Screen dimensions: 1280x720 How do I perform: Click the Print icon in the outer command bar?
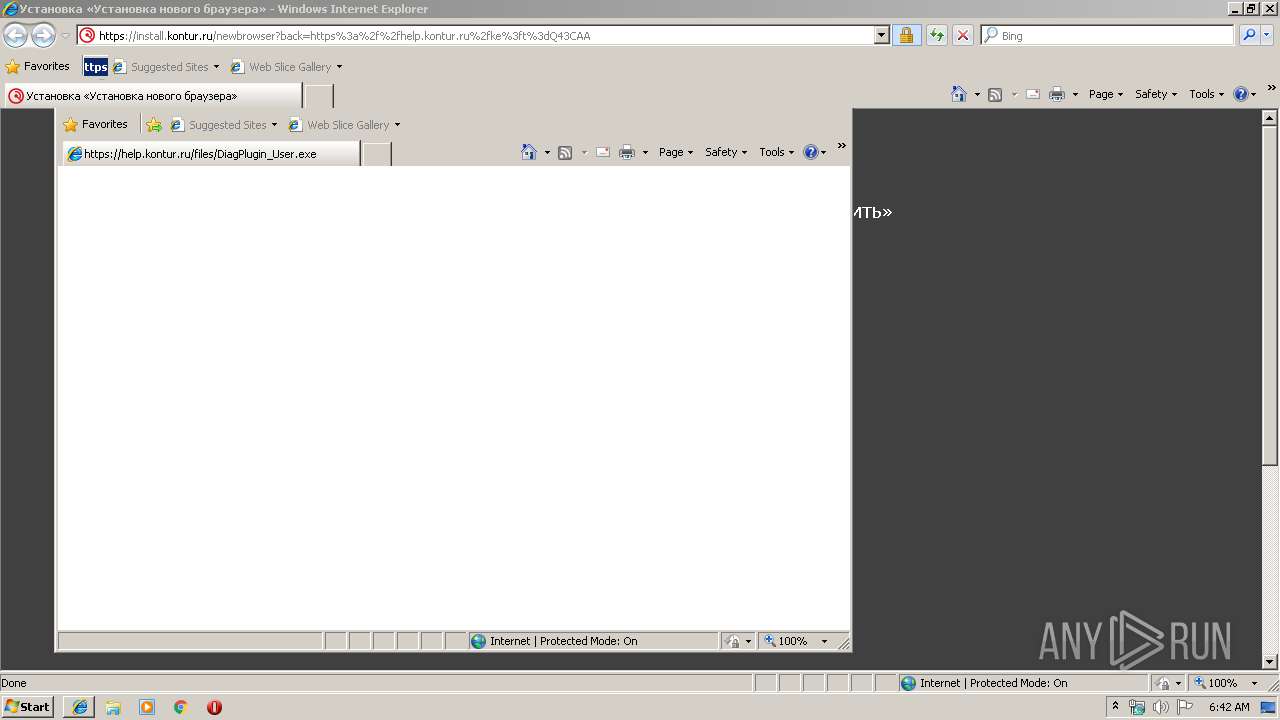1057,94
